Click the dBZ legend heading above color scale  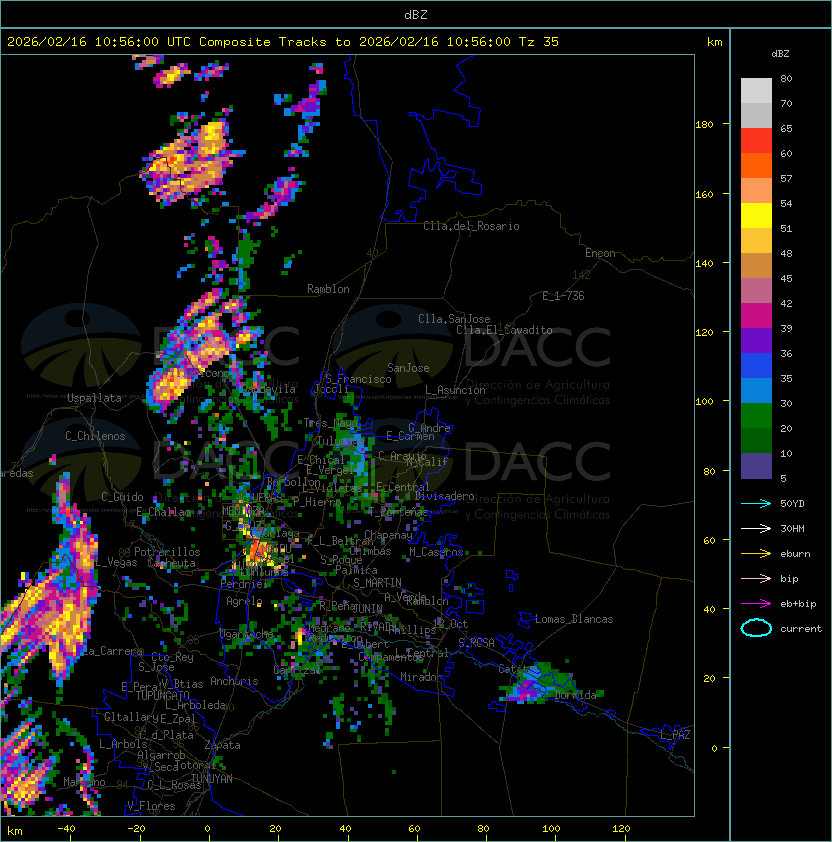[x=780, y=54]
